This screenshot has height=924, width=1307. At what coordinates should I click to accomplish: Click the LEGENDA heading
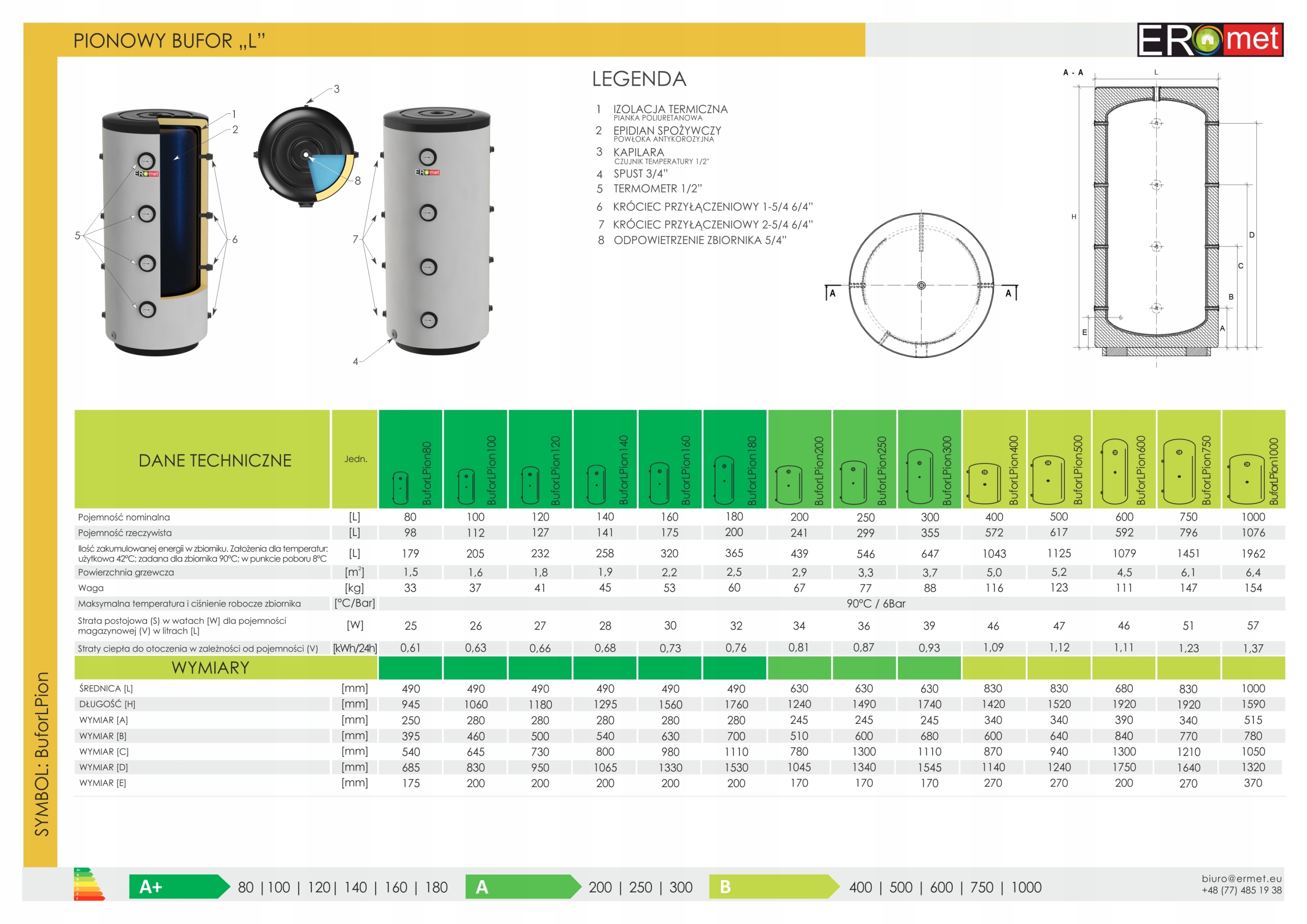coord(639,79)
